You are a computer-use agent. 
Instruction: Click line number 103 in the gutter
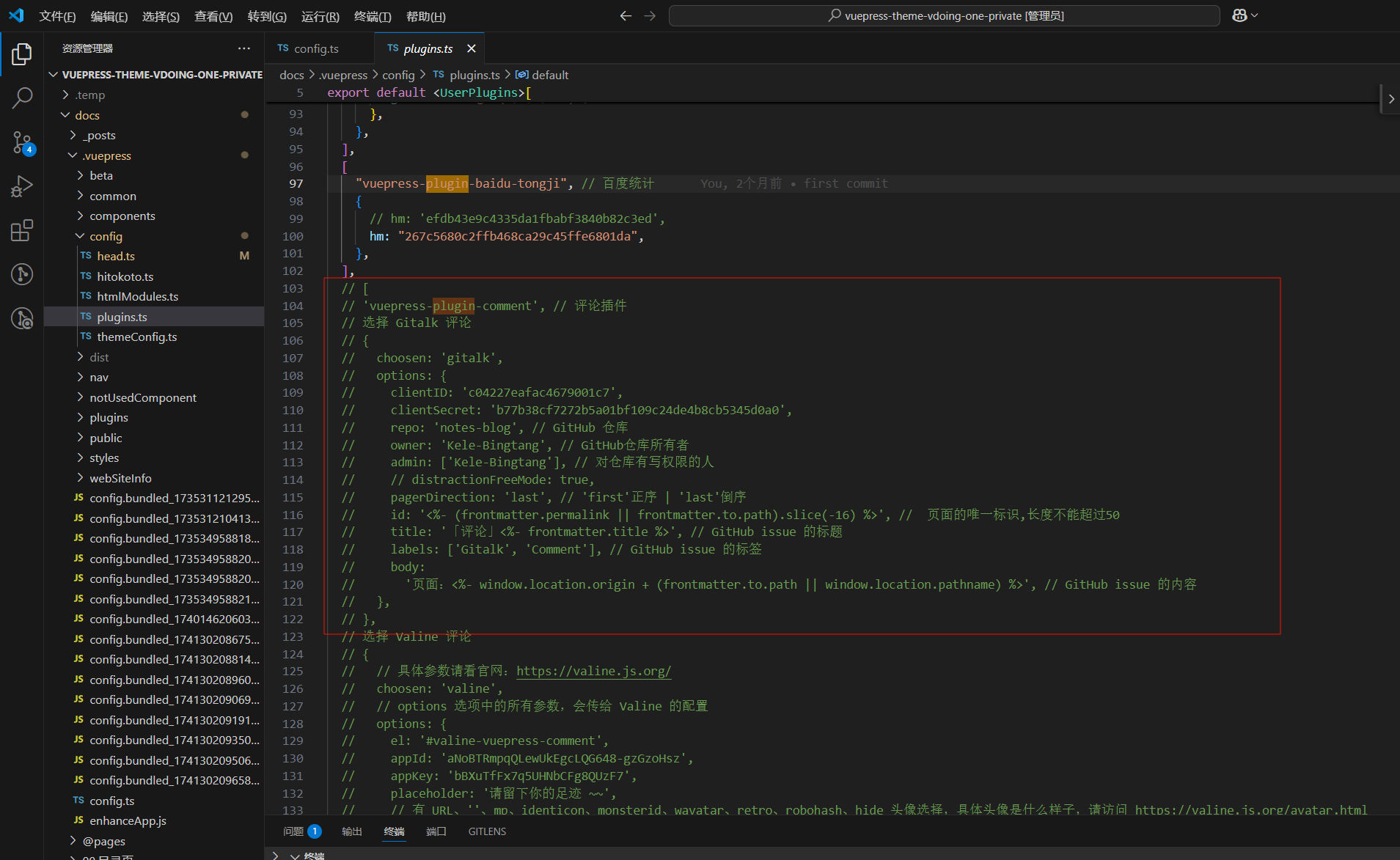(293, 288)
